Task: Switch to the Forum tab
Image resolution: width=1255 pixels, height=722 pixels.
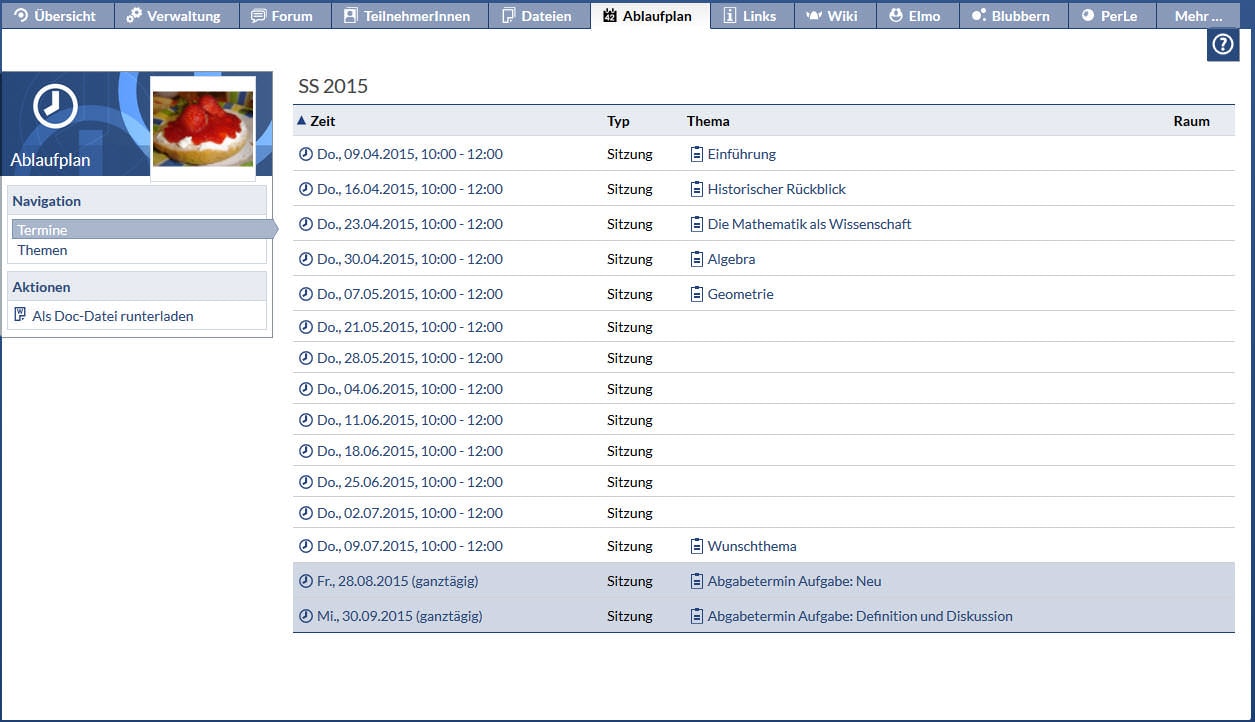Action: pyautogui.click(x=281, y=16)
